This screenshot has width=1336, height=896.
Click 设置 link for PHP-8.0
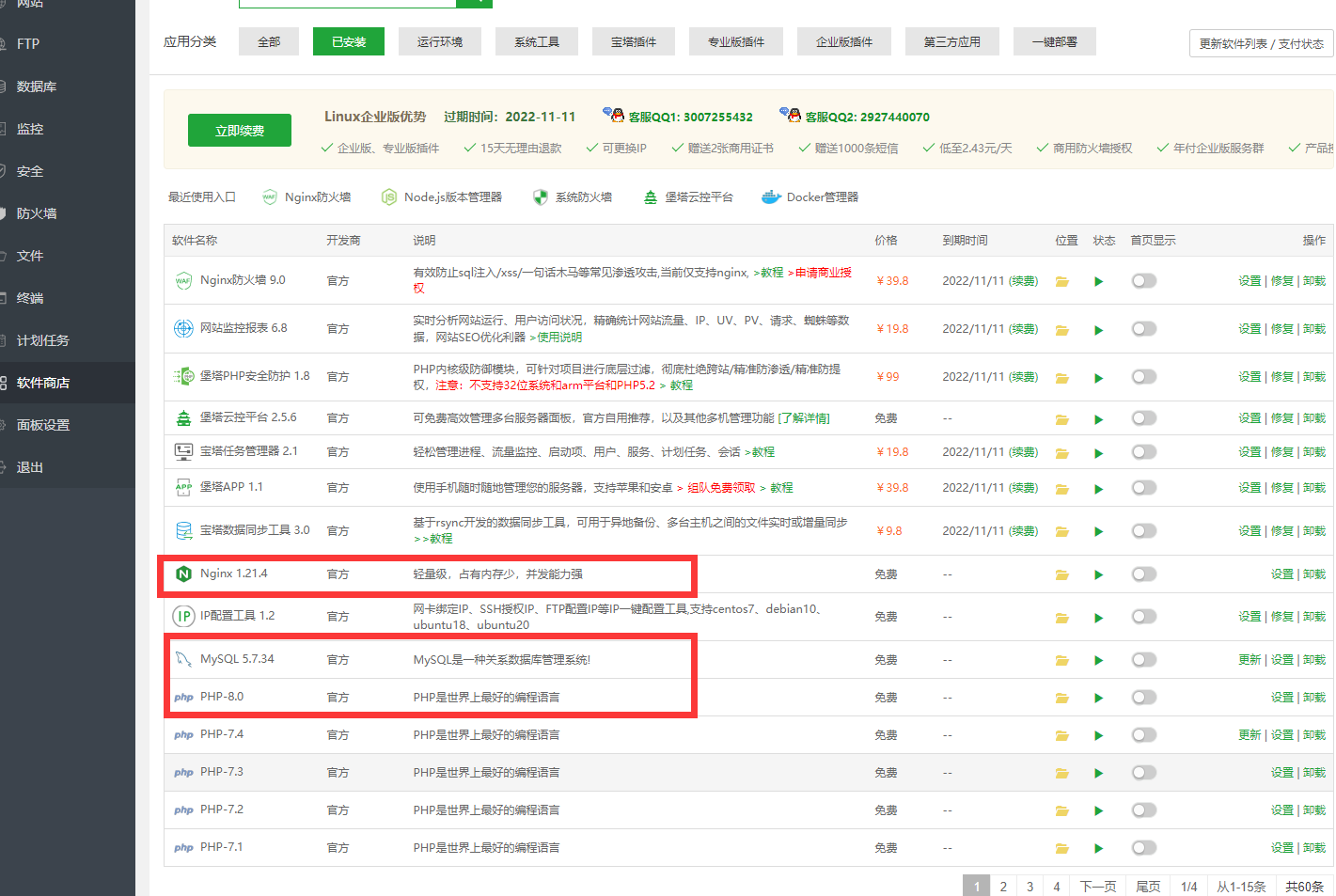pyautogui.click(x=1282, y=698)
